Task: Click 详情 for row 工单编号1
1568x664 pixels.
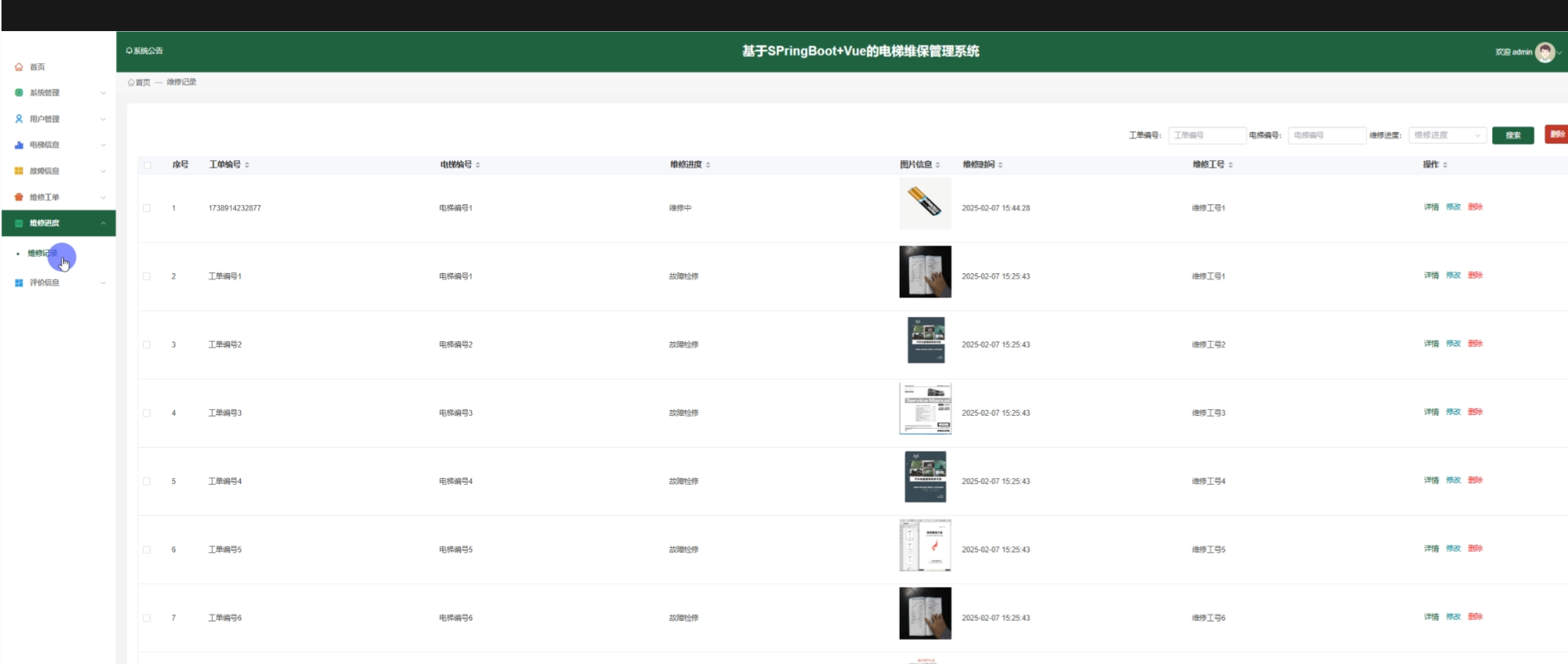Action: point(1431,275)
